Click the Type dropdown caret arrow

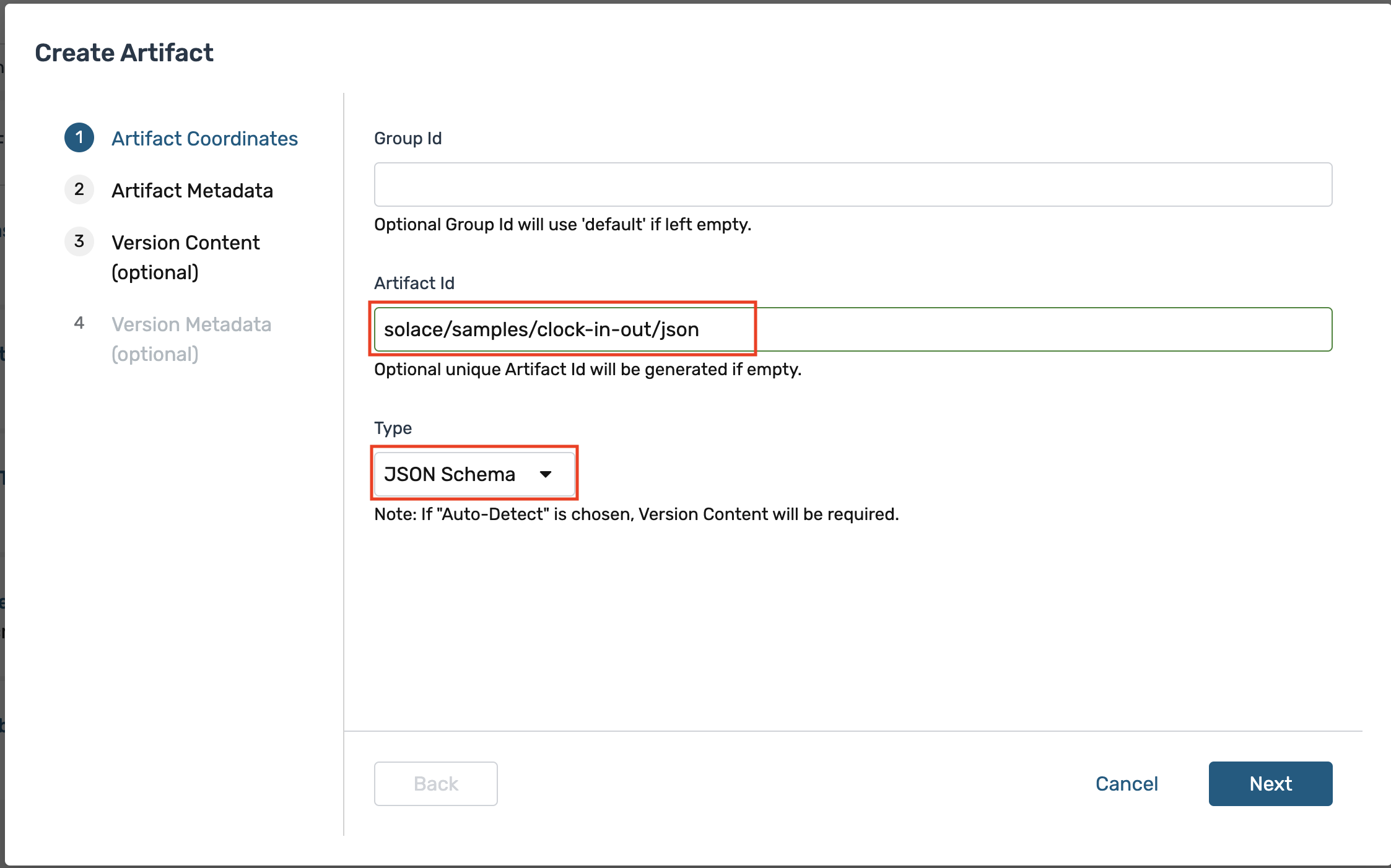tap(545, 474)
